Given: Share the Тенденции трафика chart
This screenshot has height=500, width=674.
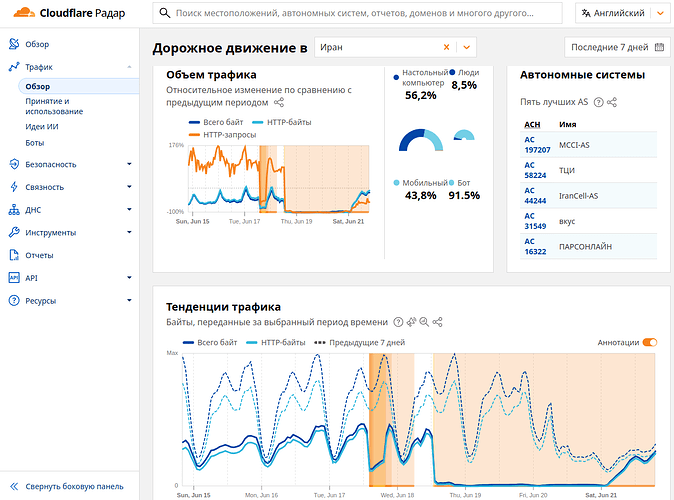Looking at the screenshot, I should tap(437, 322).
